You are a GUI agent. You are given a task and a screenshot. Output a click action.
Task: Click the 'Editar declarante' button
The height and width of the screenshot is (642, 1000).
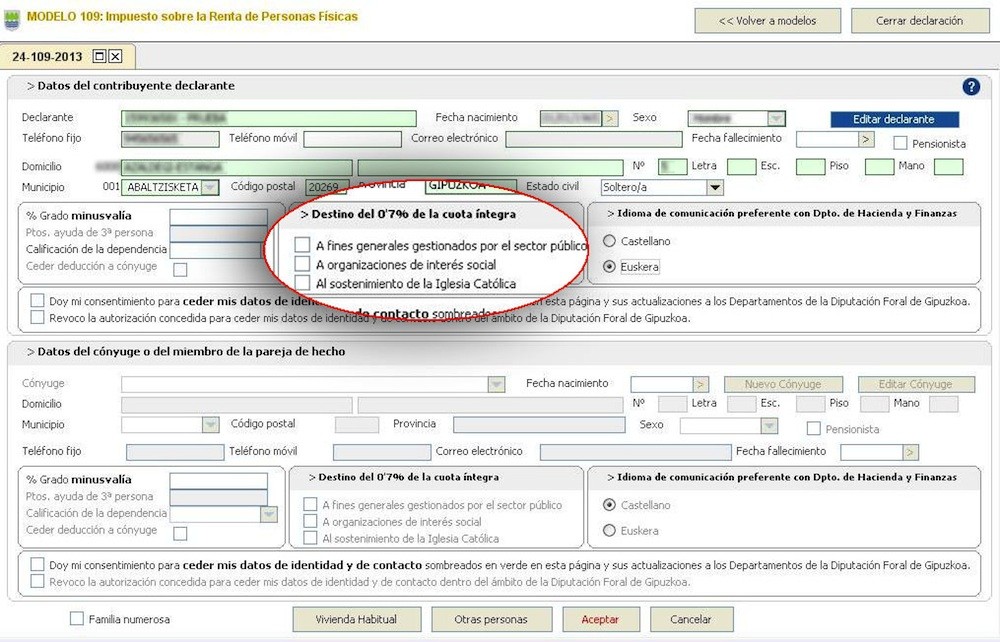[x=894, y=119]
